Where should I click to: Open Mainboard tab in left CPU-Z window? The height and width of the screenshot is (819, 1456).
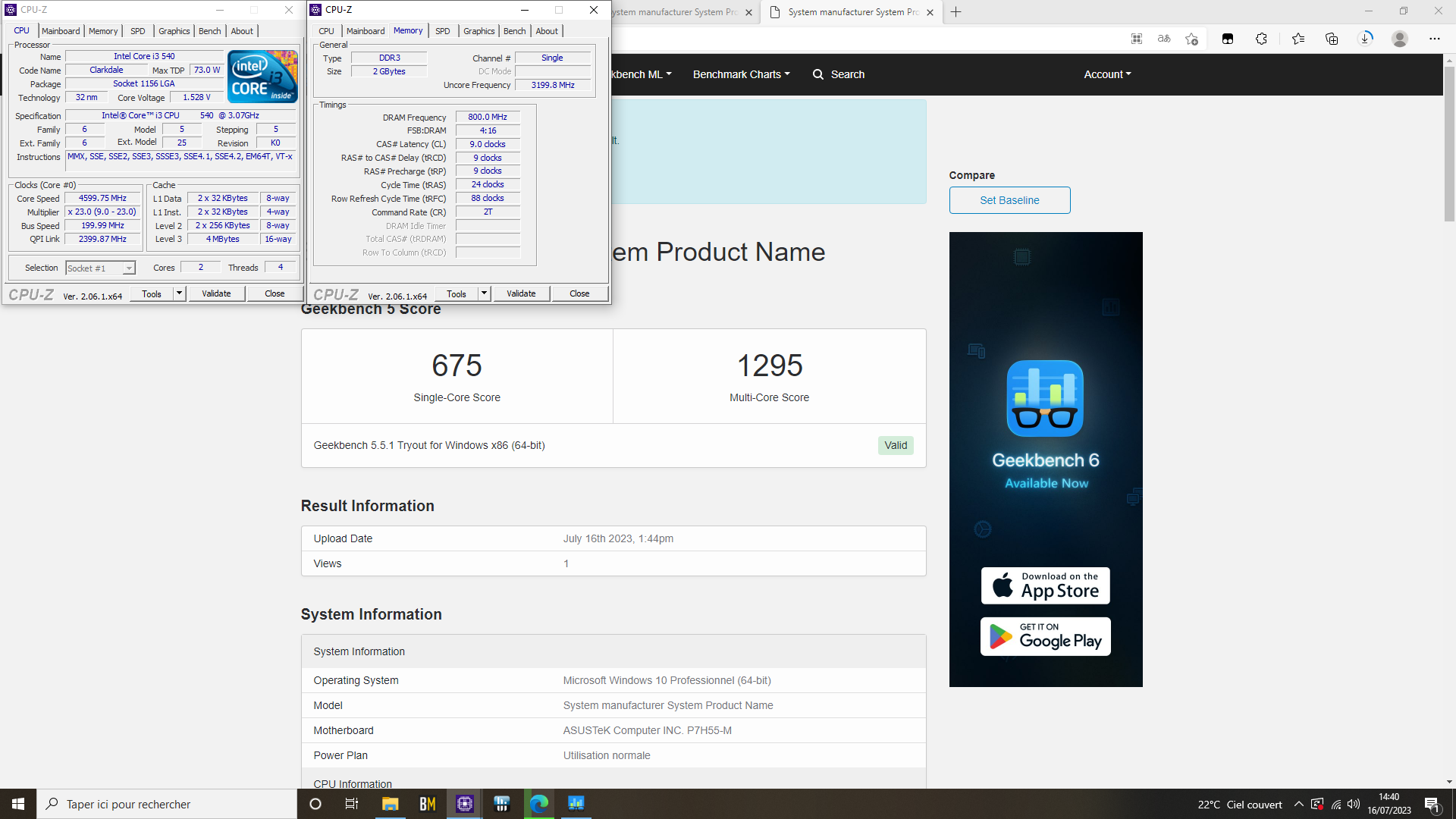[61, 31]
